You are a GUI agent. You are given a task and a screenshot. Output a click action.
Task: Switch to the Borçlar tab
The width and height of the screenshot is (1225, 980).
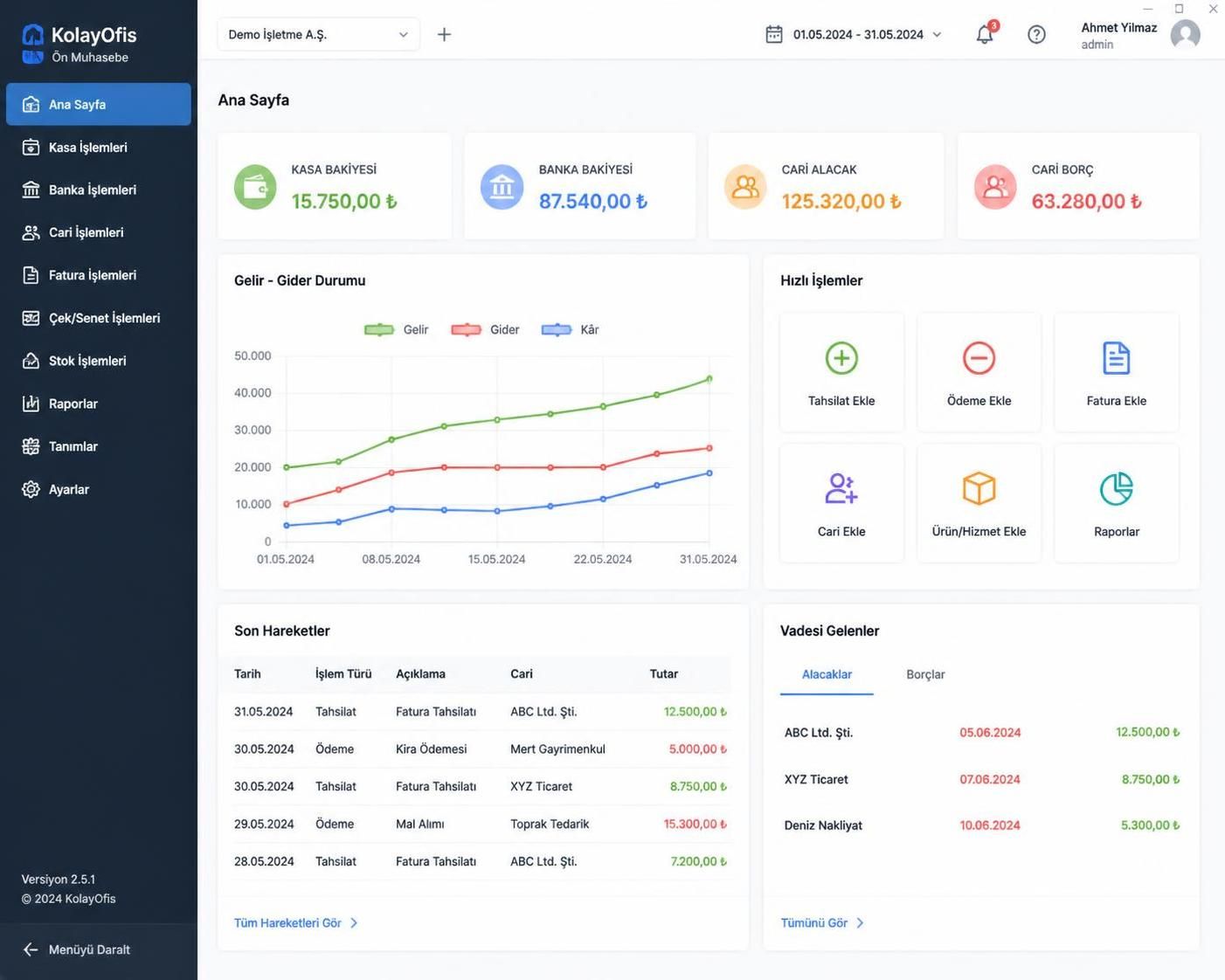[x=925, y=674]
